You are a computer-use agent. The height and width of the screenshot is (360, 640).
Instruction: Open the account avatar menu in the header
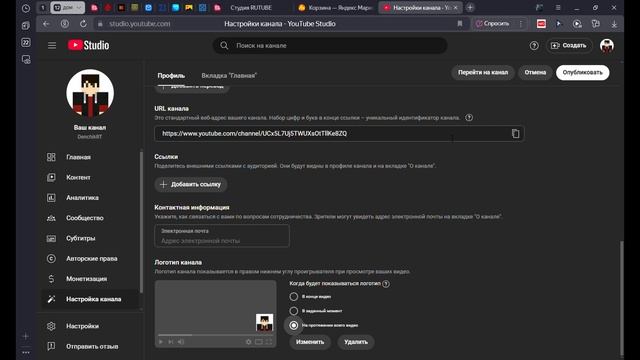coord(607,46)
